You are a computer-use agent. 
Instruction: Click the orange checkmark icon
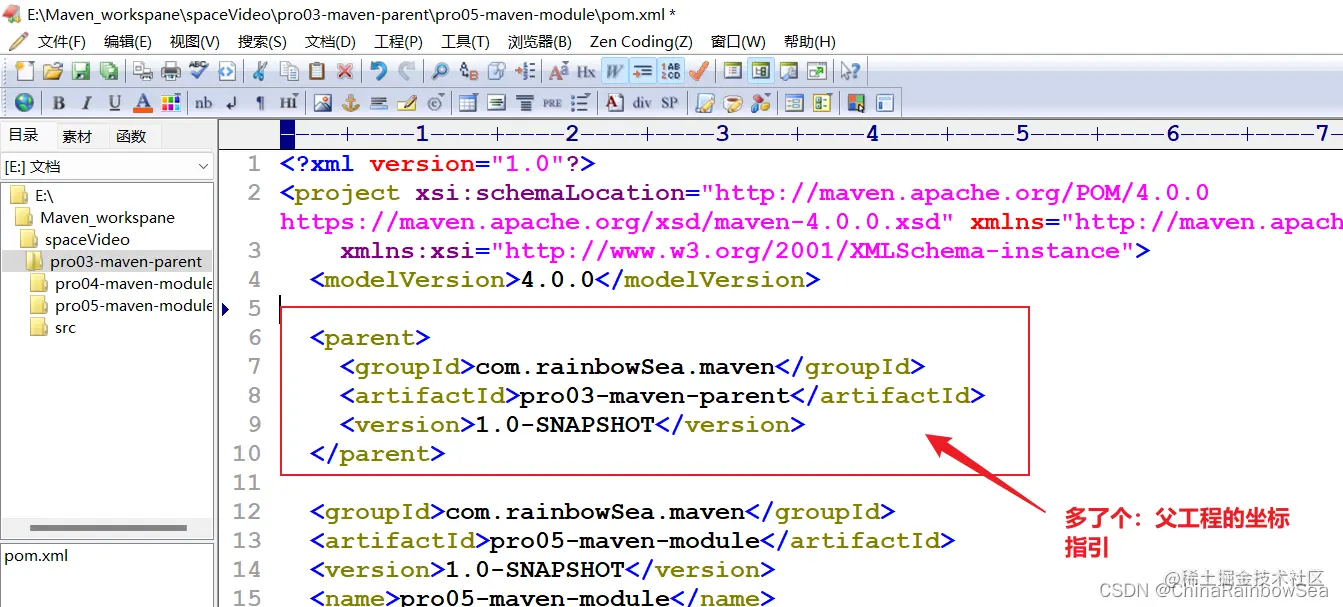click(x=699, y=71)
